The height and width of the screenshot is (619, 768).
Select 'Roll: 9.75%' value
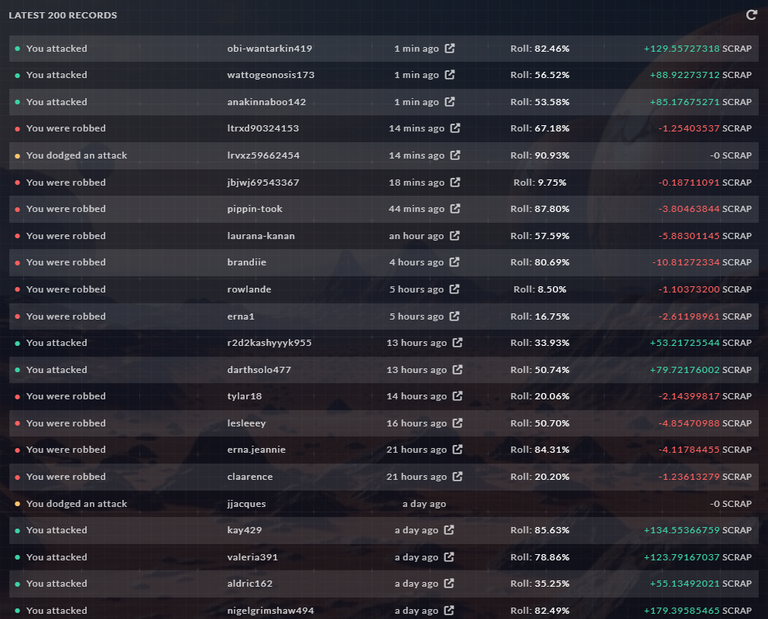(x=540, y=182)
